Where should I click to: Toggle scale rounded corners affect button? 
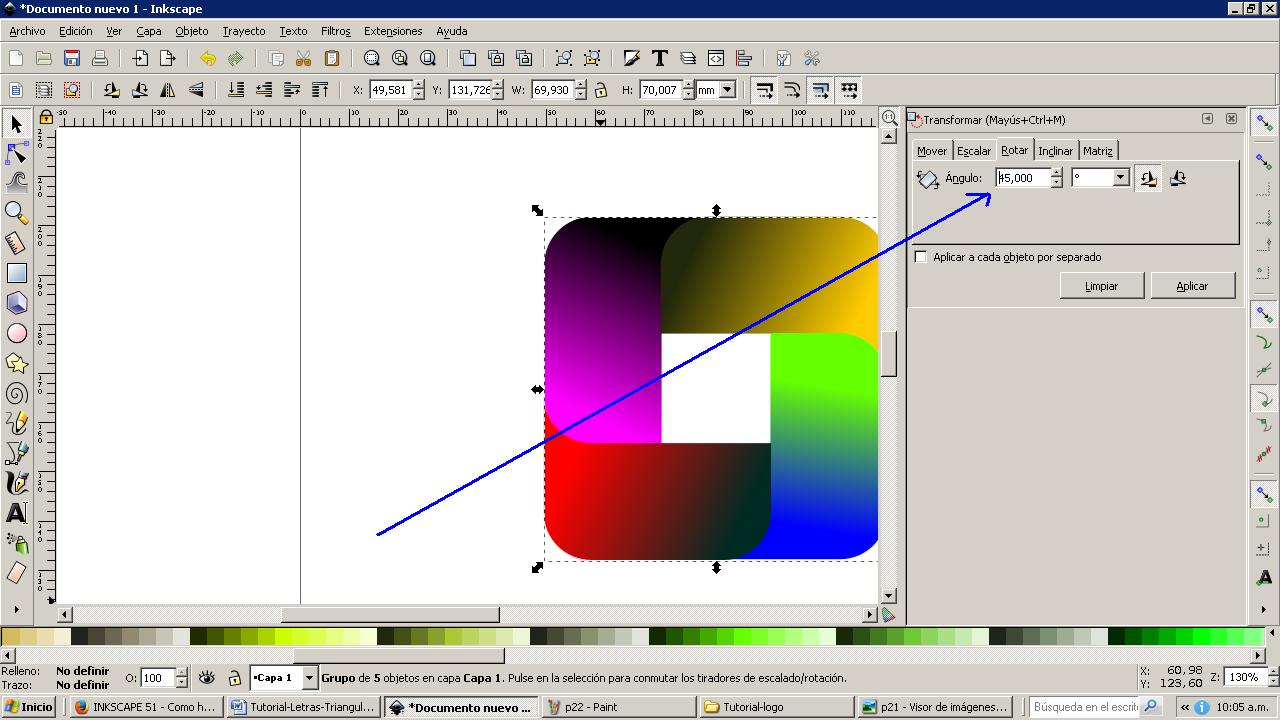point(793,90)
